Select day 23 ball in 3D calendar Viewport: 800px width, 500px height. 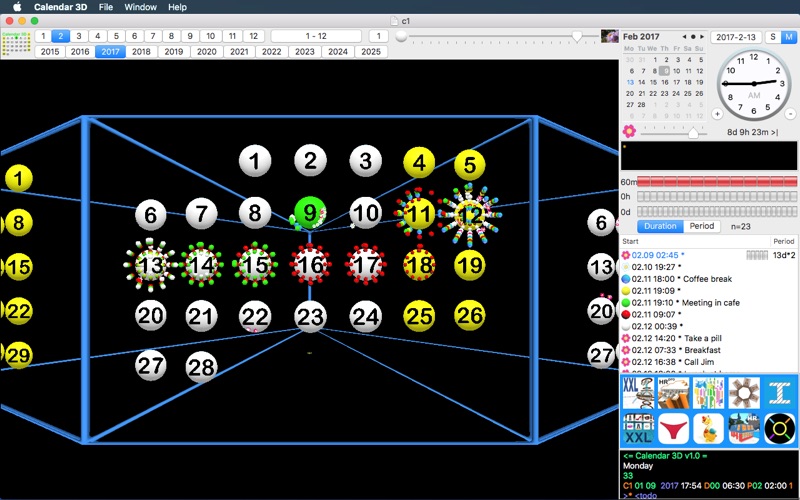[310, 316]
